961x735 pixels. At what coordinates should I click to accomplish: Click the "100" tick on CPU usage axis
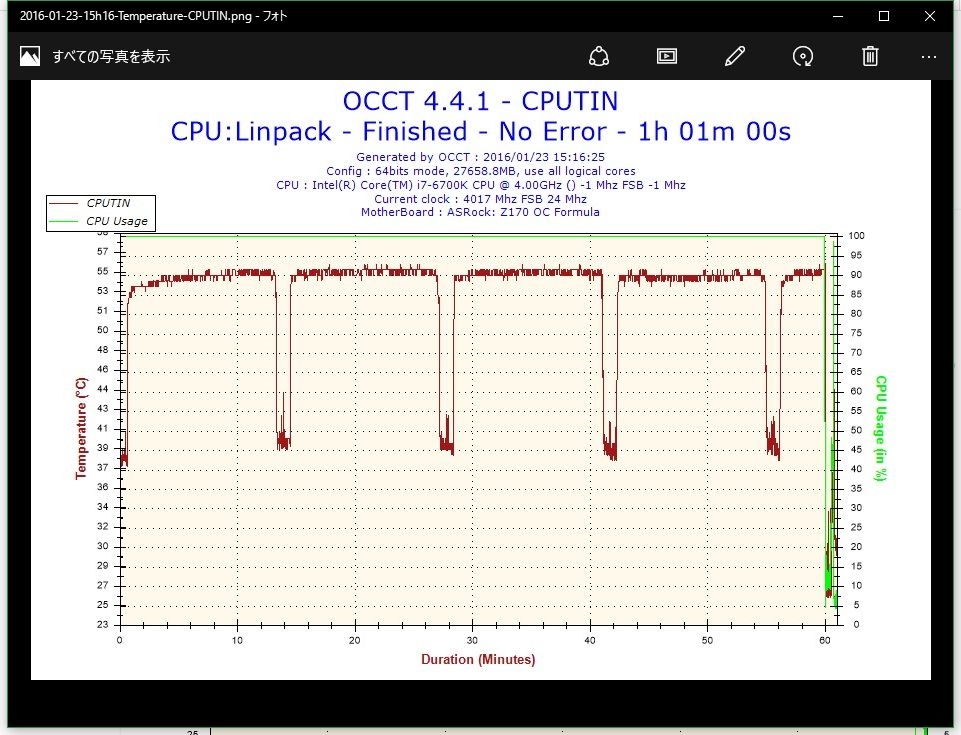pyautogui.click(x=856, y=235)
